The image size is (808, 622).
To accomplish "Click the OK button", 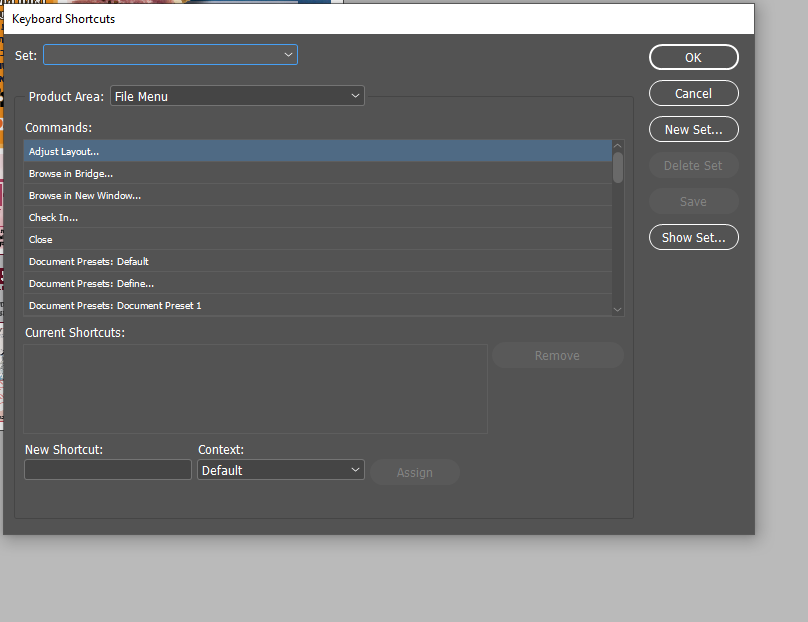I will (x=694, y=57).
